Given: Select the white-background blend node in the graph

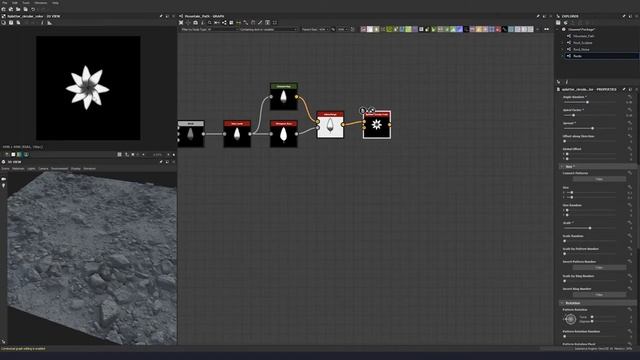Looking at the screenshot, I should [330, 125].
